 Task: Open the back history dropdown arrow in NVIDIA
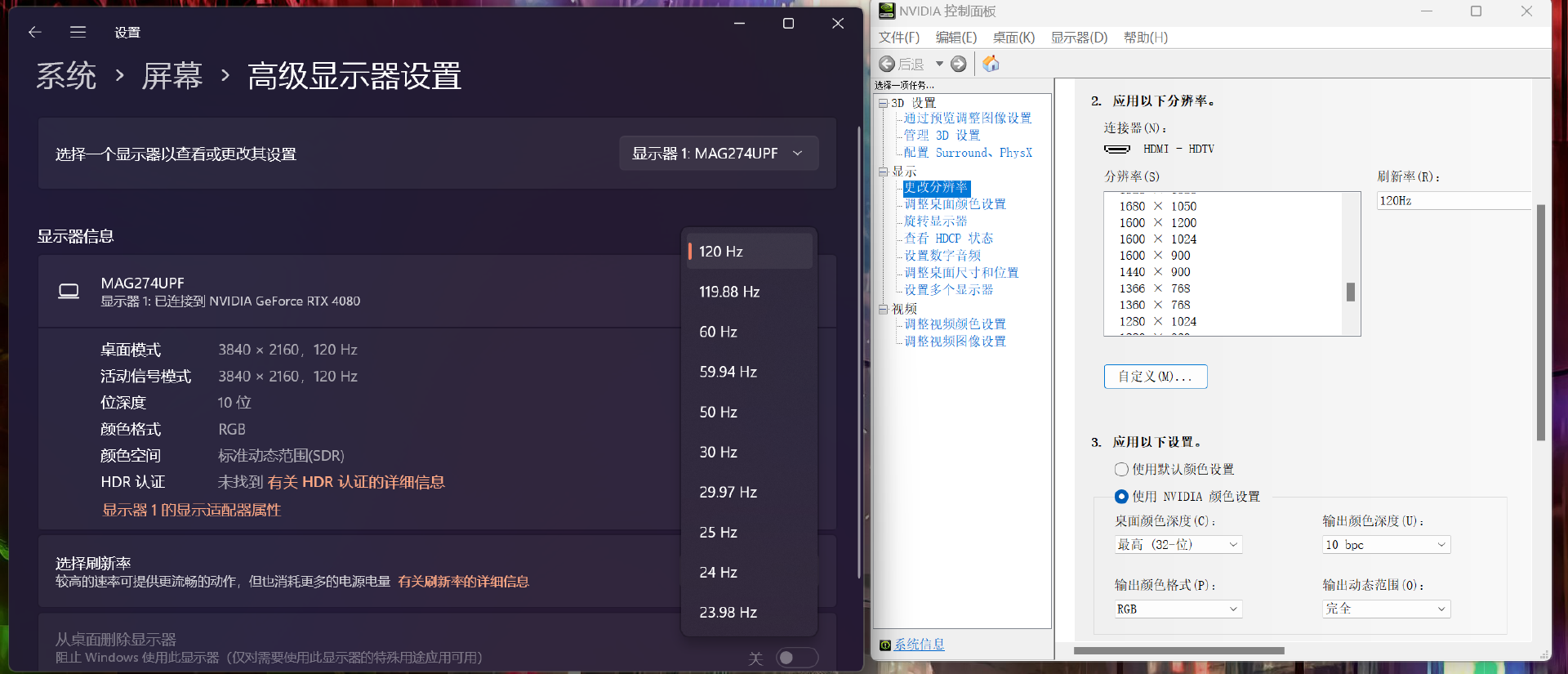coord(939,64)
